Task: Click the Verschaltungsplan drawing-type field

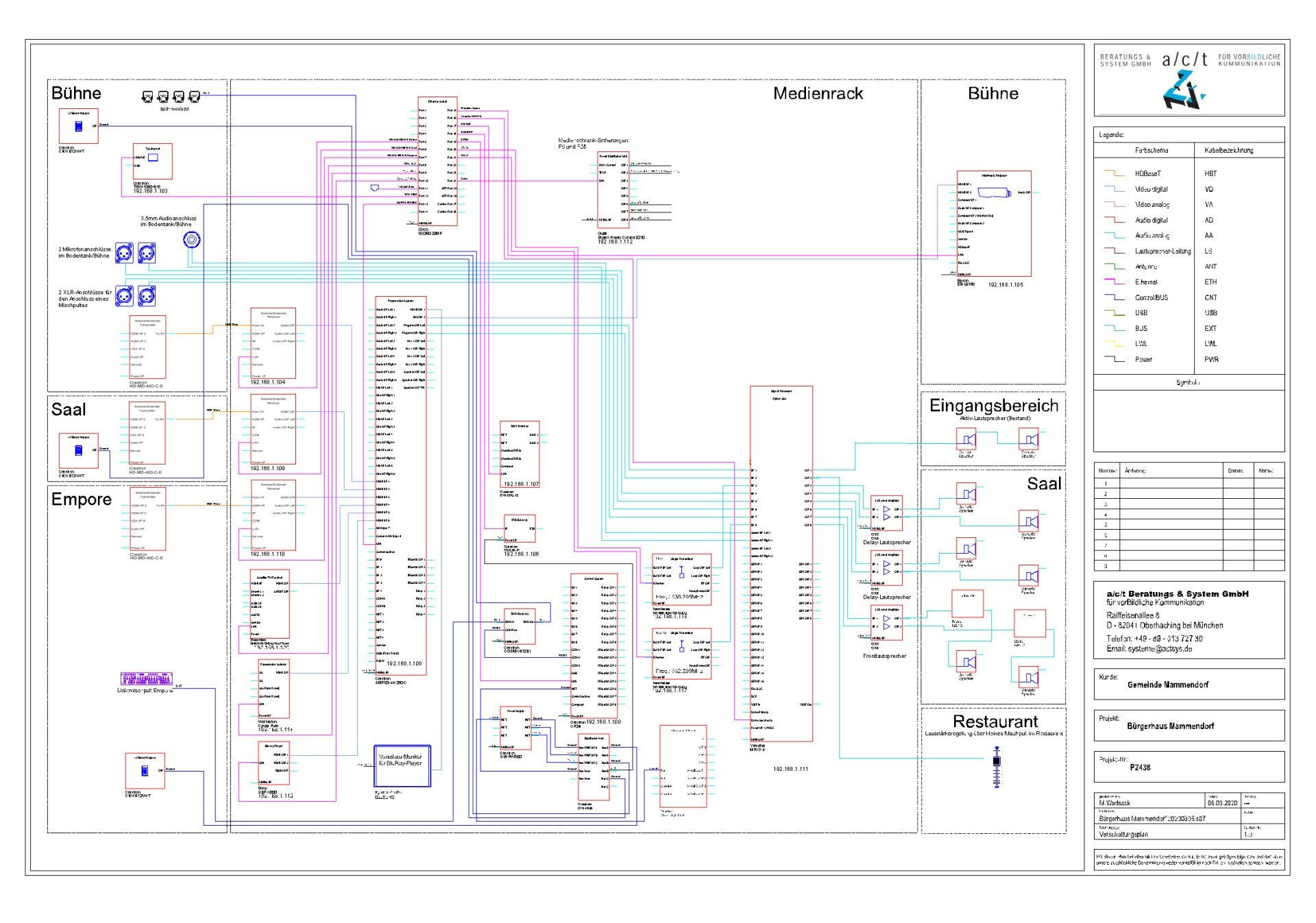Action: [1123, 834]
